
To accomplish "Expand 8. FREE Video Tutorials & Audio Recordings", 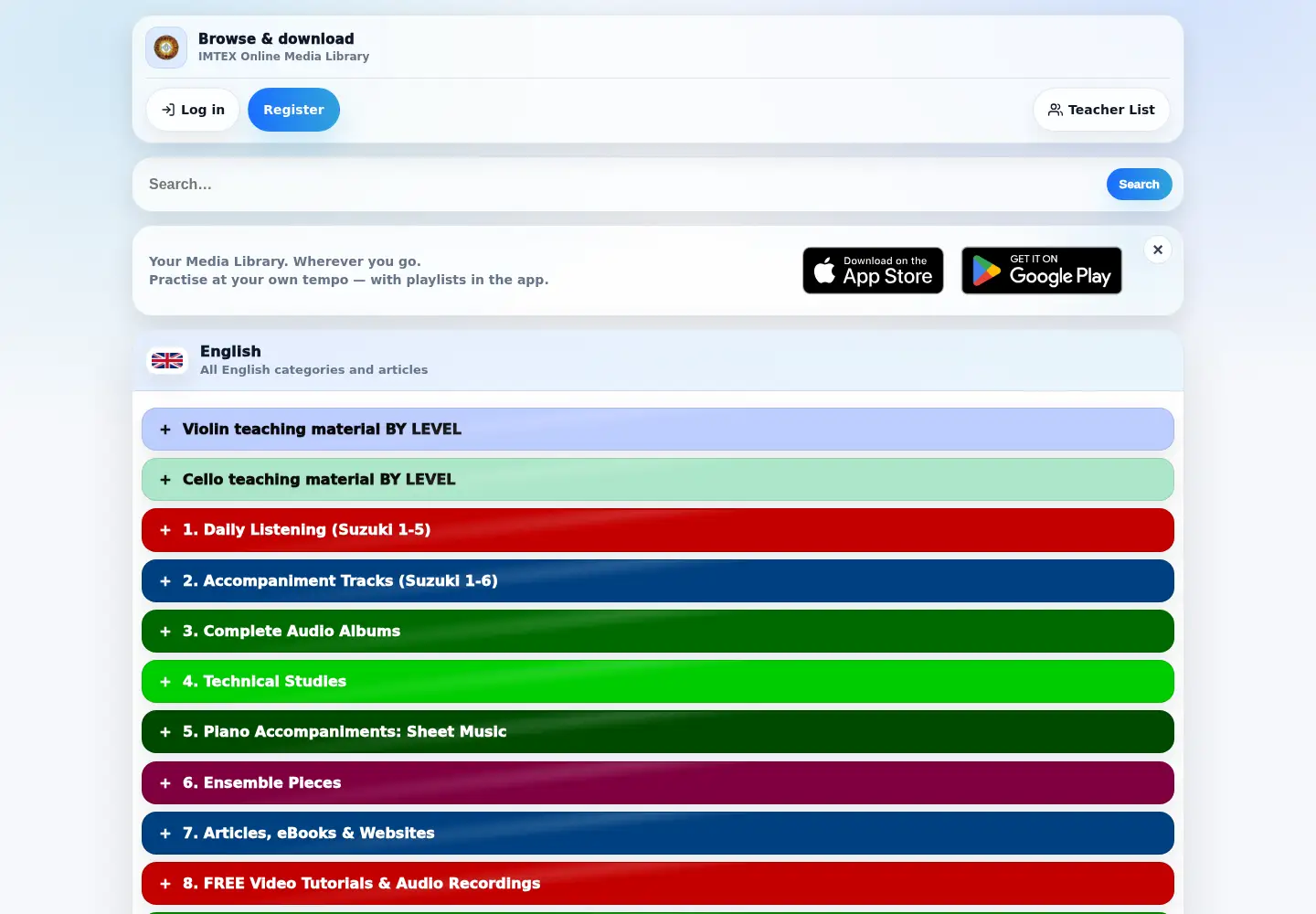I will coord(658,884).
